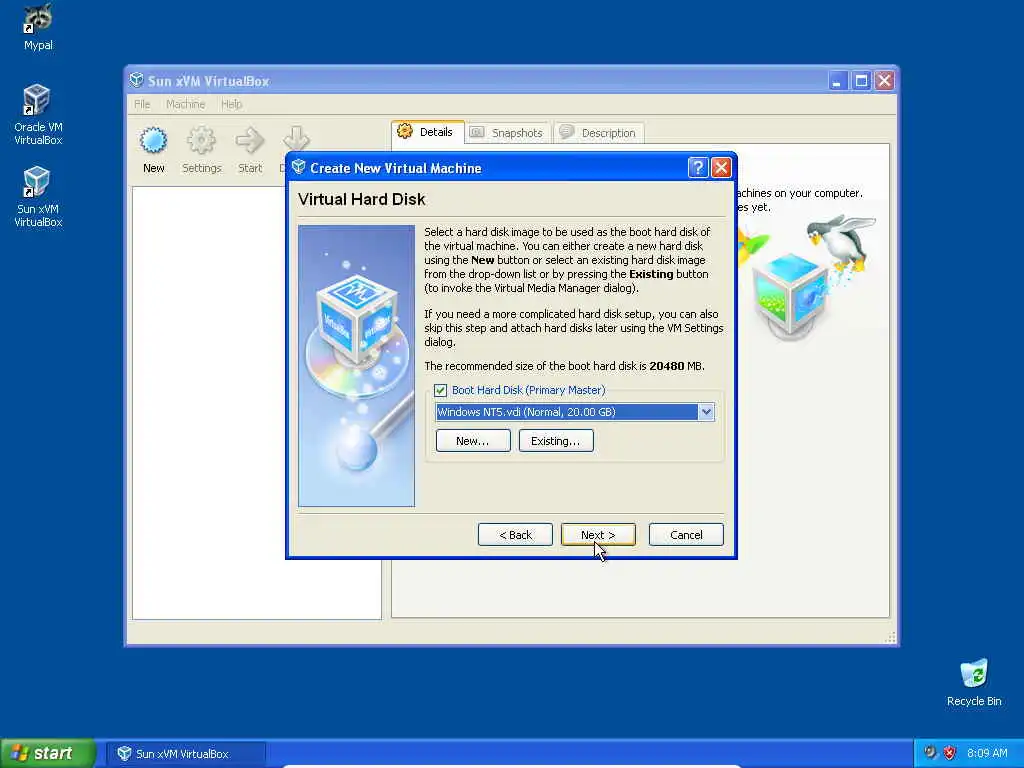Expand the hard disk image dropdown arrow
Viewport: 1024px width, 768px height.
(x=706, y=412)
